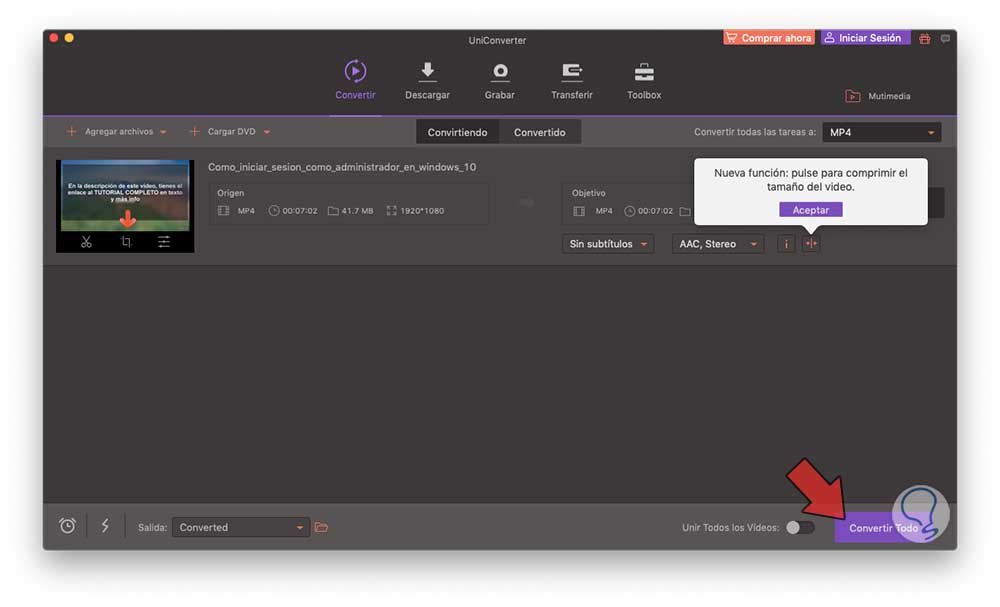Click the Origen resolution 1920*1080 text
1000x607 pixels.
click(x=422, y=210)
